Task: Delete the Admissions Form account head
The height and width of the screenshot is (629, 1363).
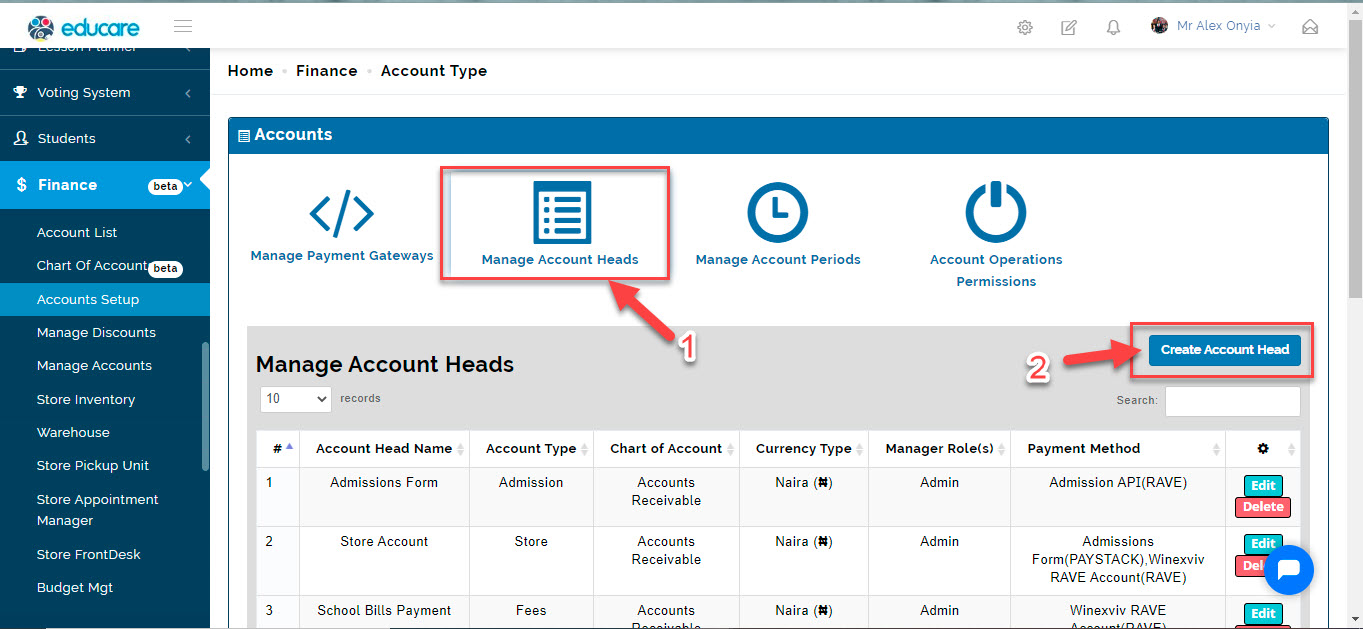Action: click(1262, 507)
